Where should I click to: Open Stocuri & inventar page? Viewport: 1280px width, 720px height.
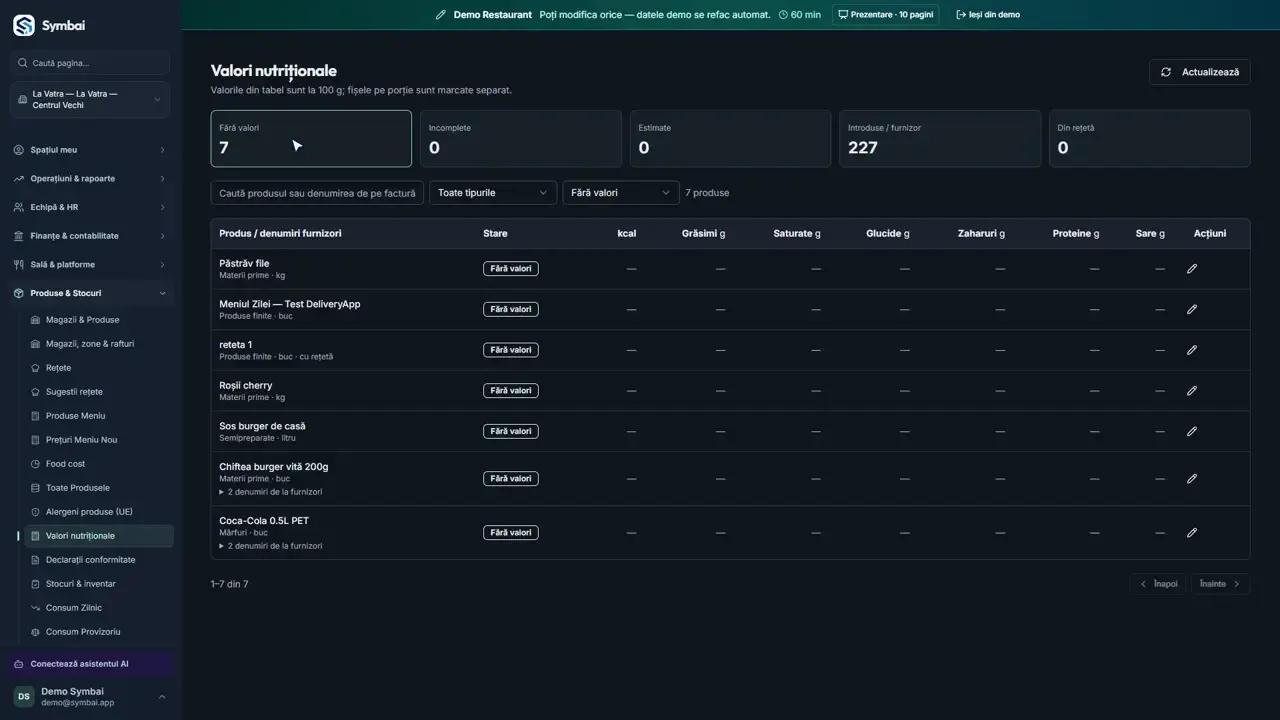point(97,584)
